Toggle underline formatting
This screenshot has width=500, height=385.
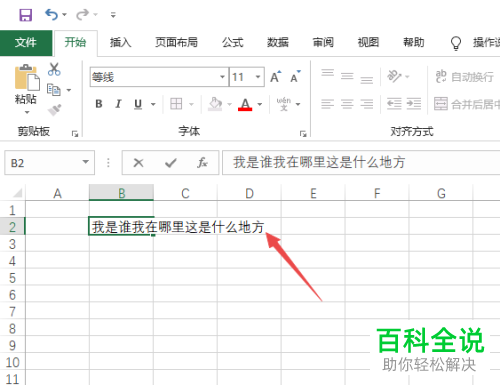click(138, 104)
